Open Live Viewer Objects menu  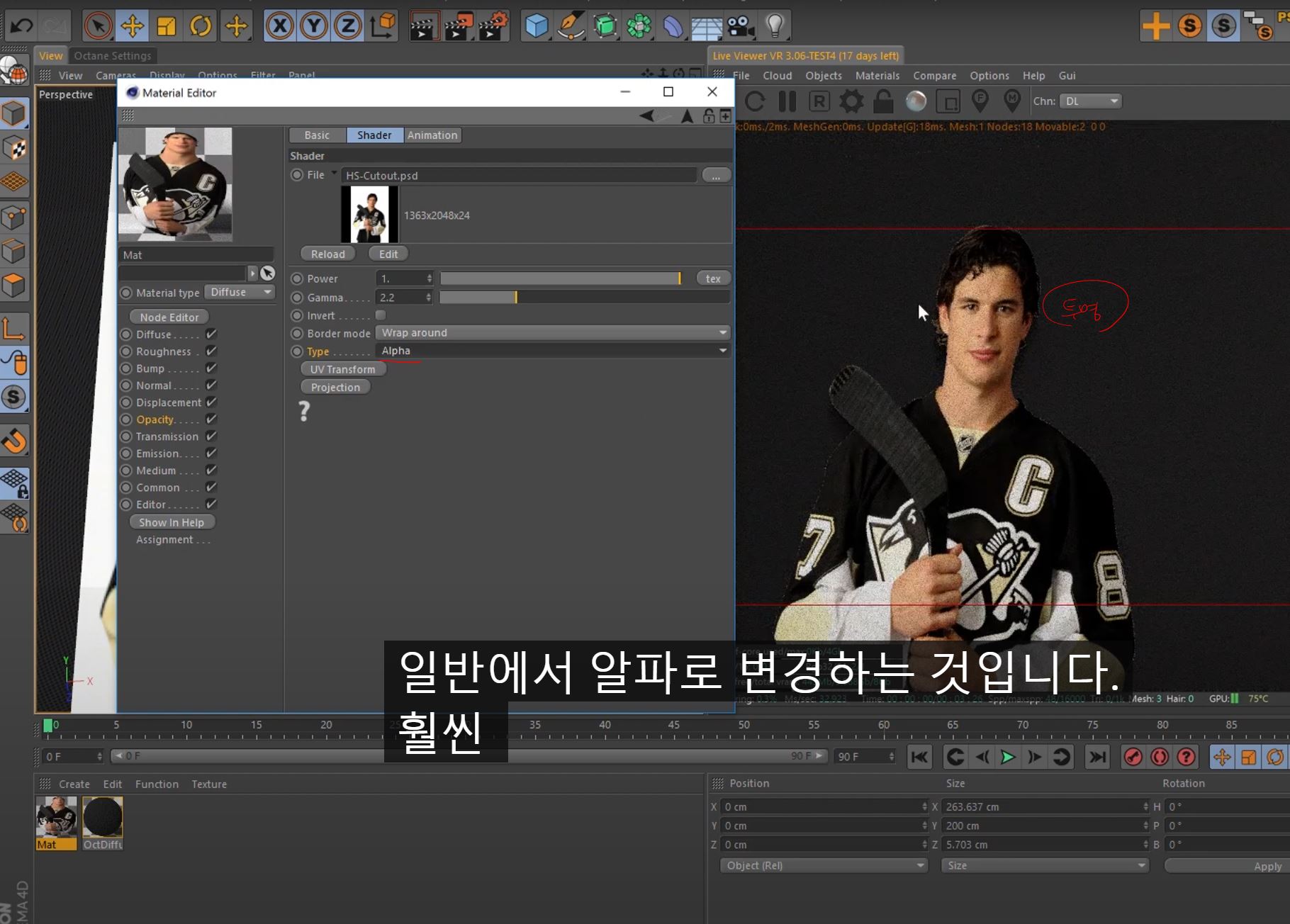824,76
